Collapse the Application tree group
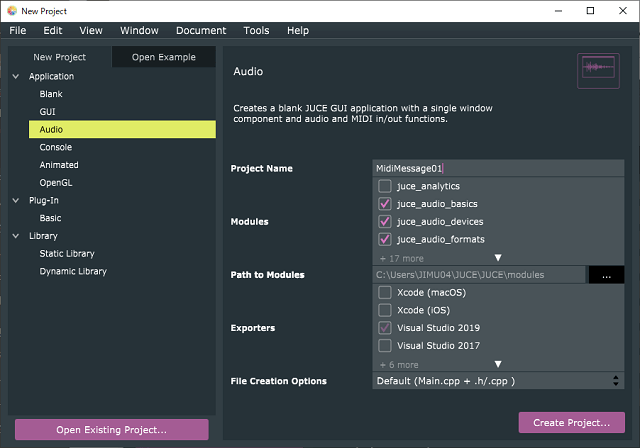 pos(16,76)
